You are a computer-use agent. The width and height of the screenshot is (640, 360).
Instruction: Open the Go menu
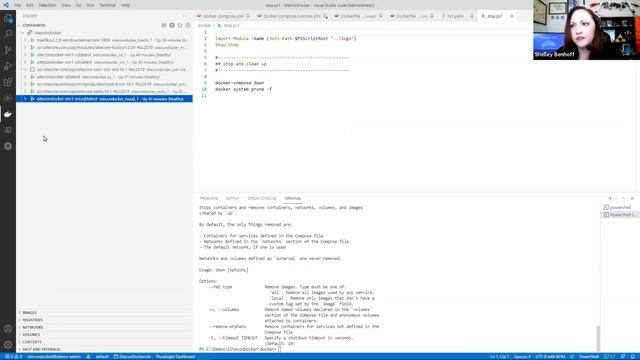point(78,5)
